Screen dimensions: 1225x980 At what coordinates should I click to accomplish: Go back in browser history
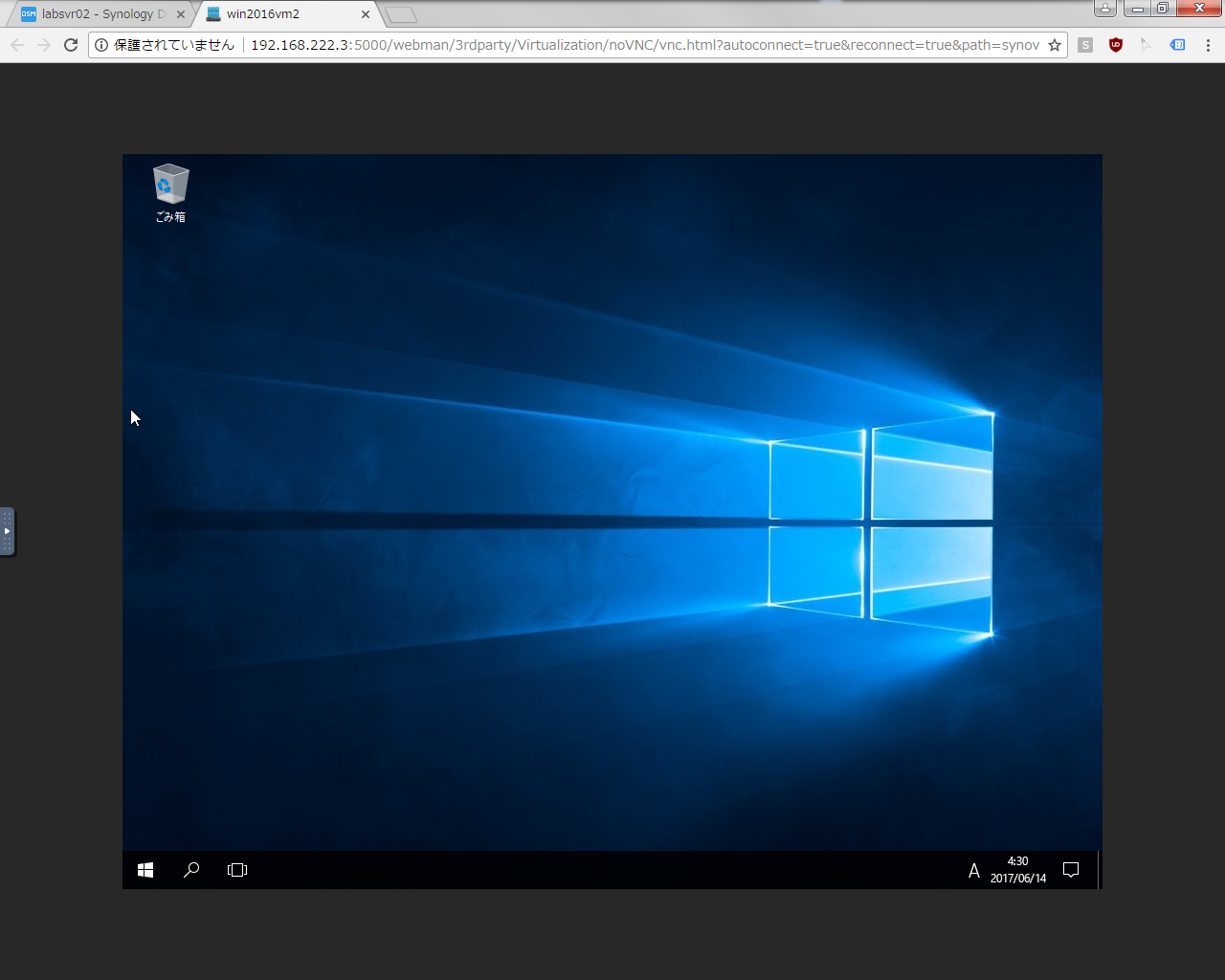tap(17, 45)
